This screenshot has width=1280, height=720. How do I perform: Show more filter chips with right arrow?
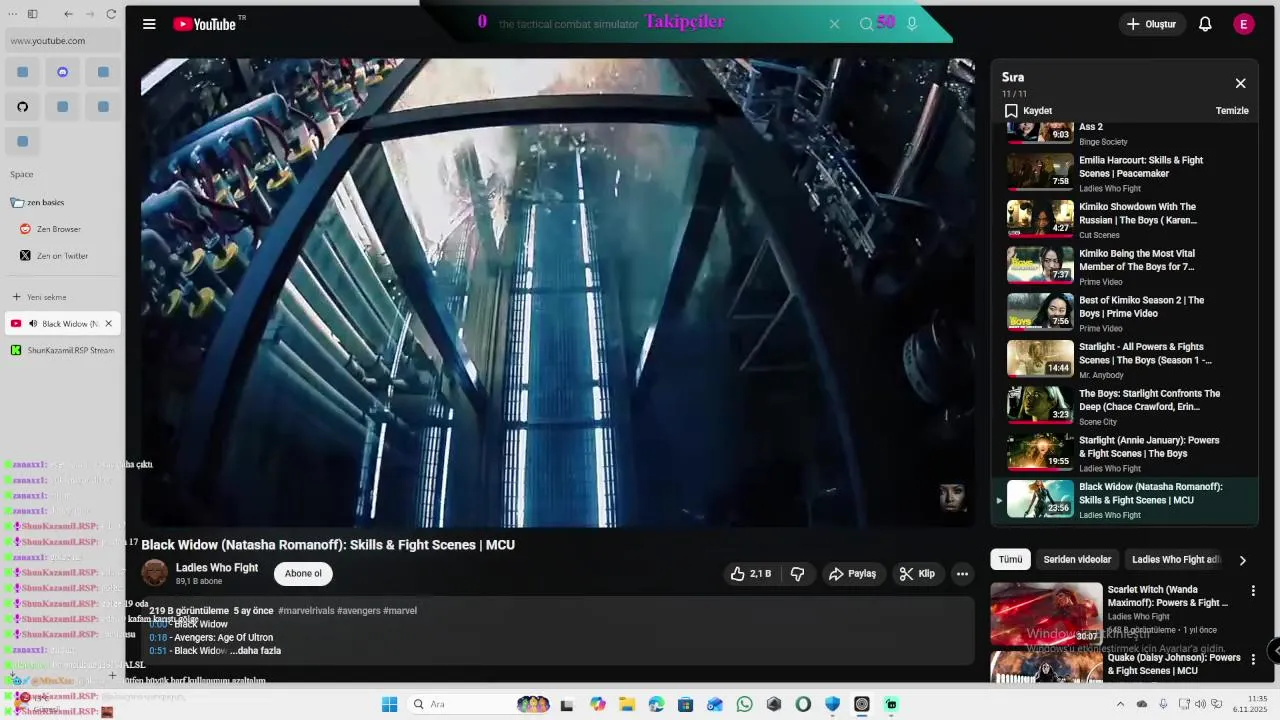[1242, 560]
